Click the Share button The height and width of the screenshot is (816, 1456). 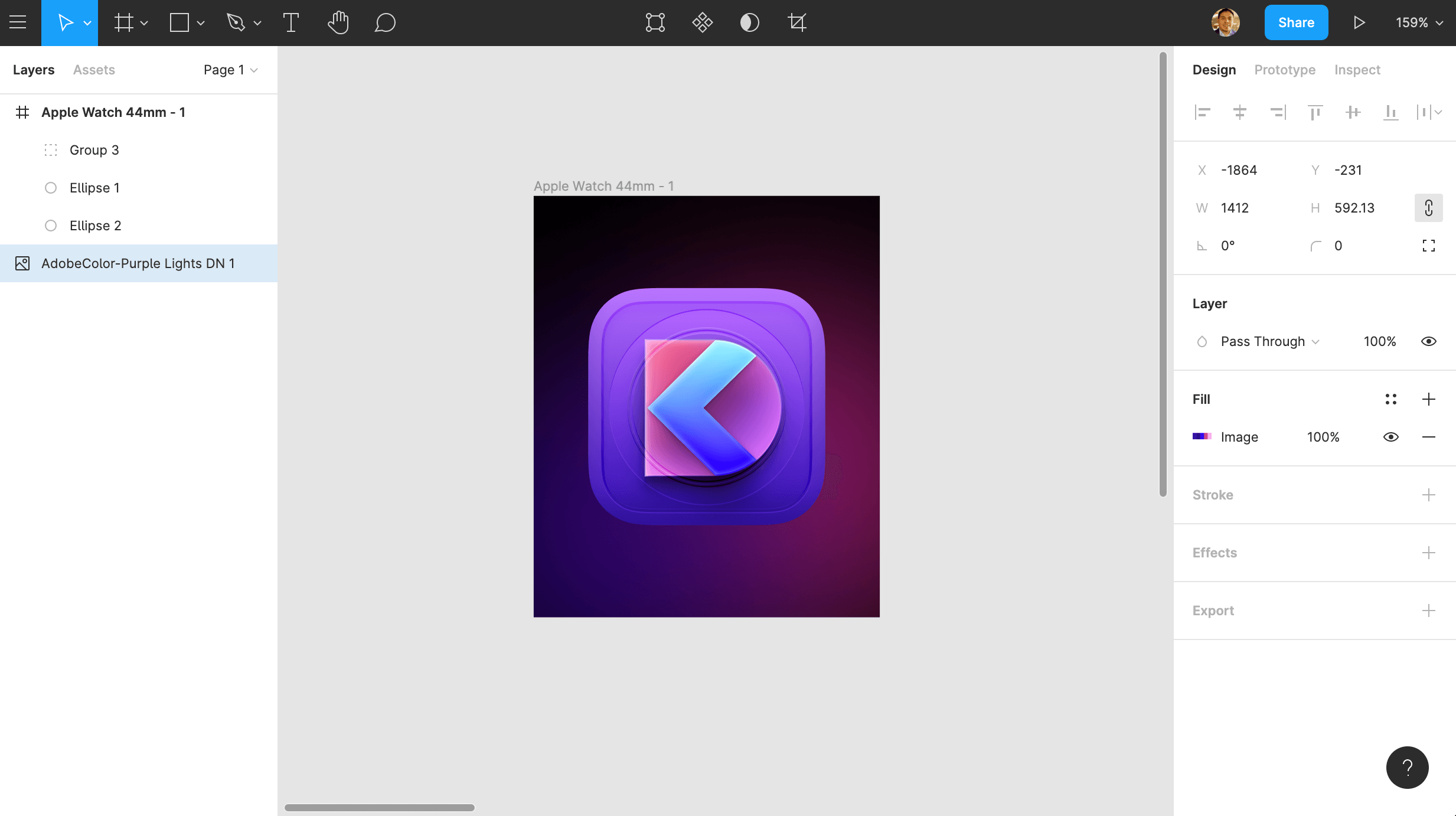pyautogui.click(x=1296, y=23)
